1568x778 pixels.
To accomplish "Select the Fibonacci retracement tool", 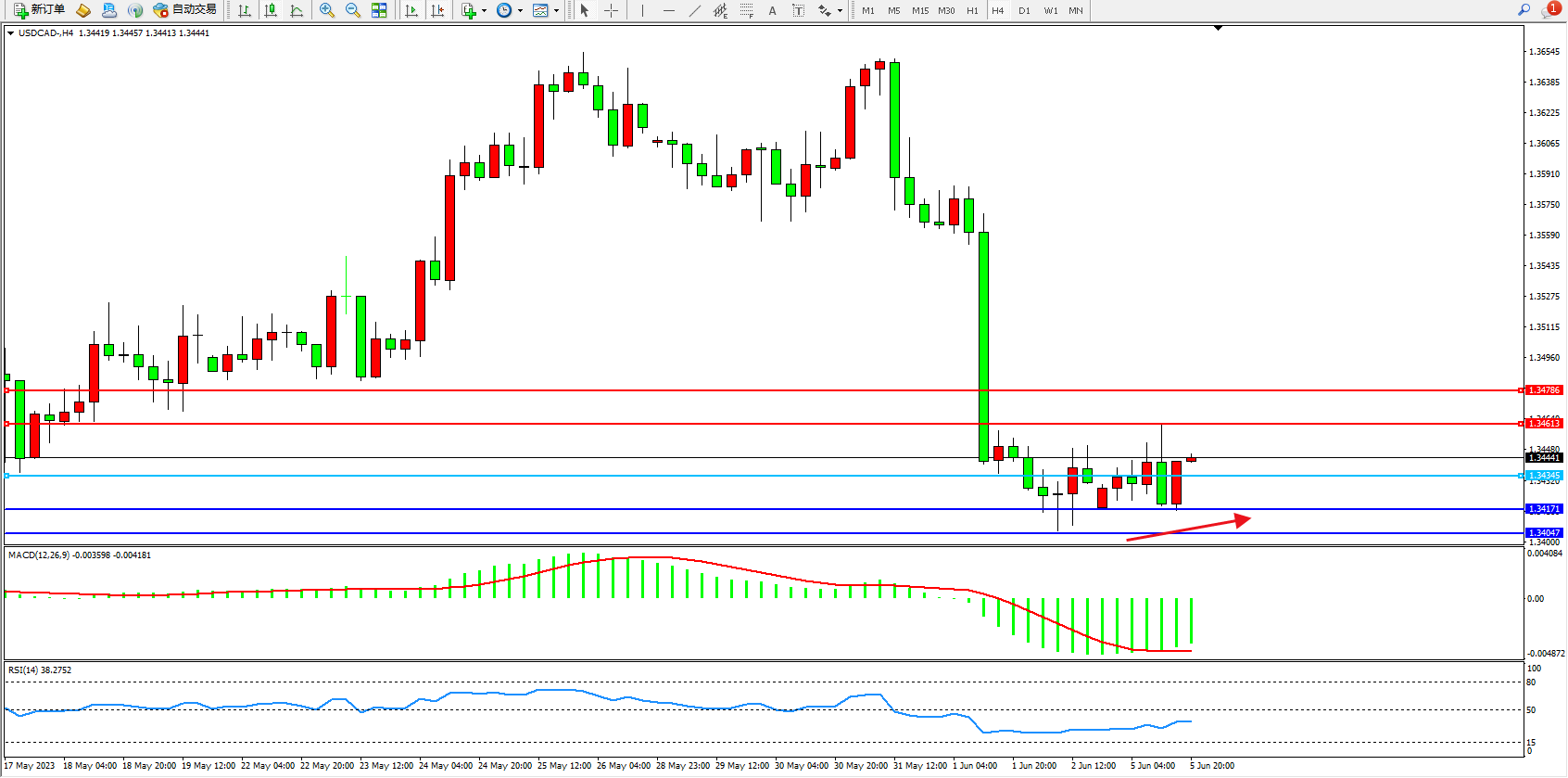I will 747,10.
